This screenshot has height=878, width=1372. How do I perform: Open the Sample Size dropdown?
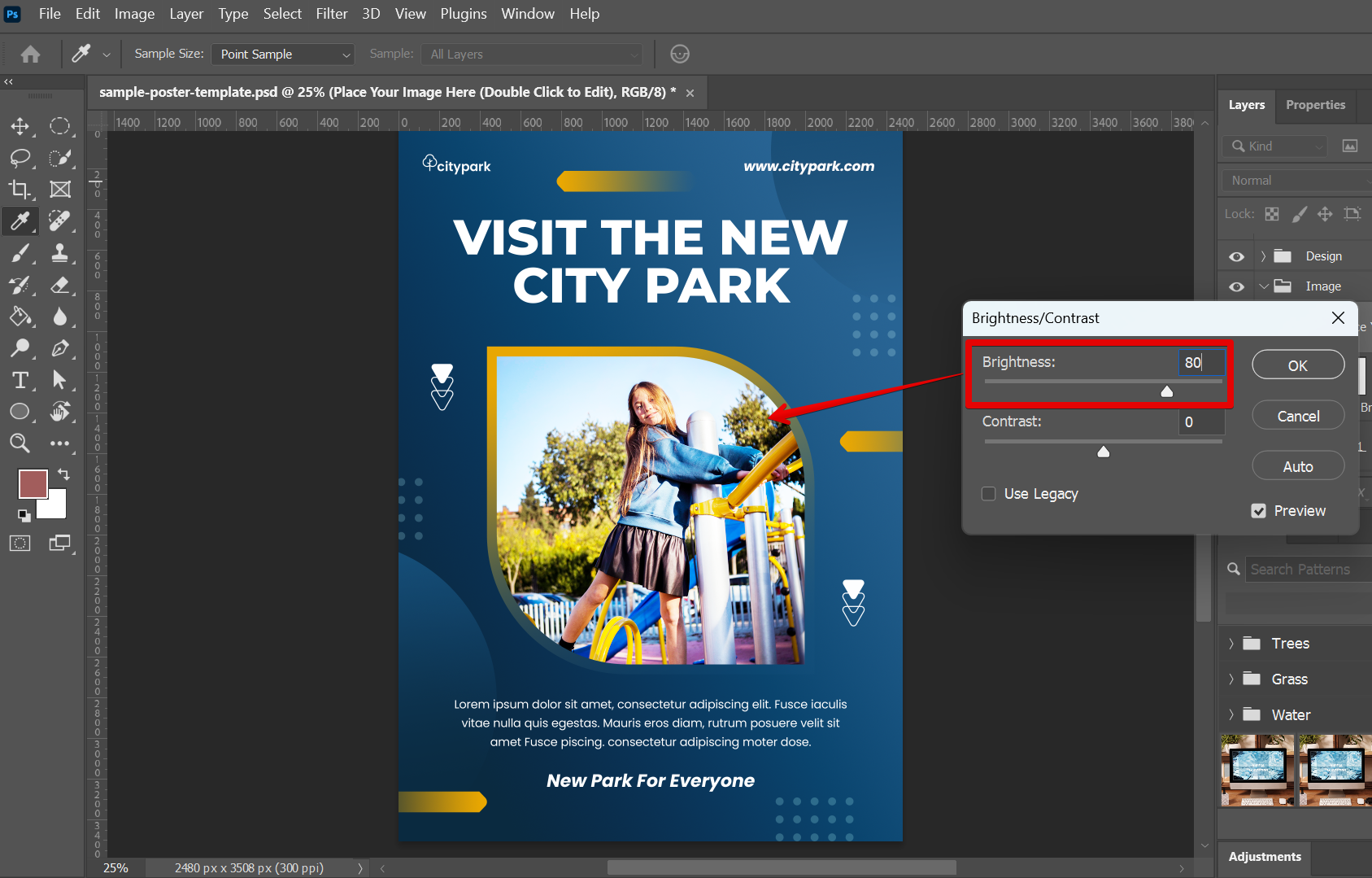pyautogui.click(x=283, y=55)
